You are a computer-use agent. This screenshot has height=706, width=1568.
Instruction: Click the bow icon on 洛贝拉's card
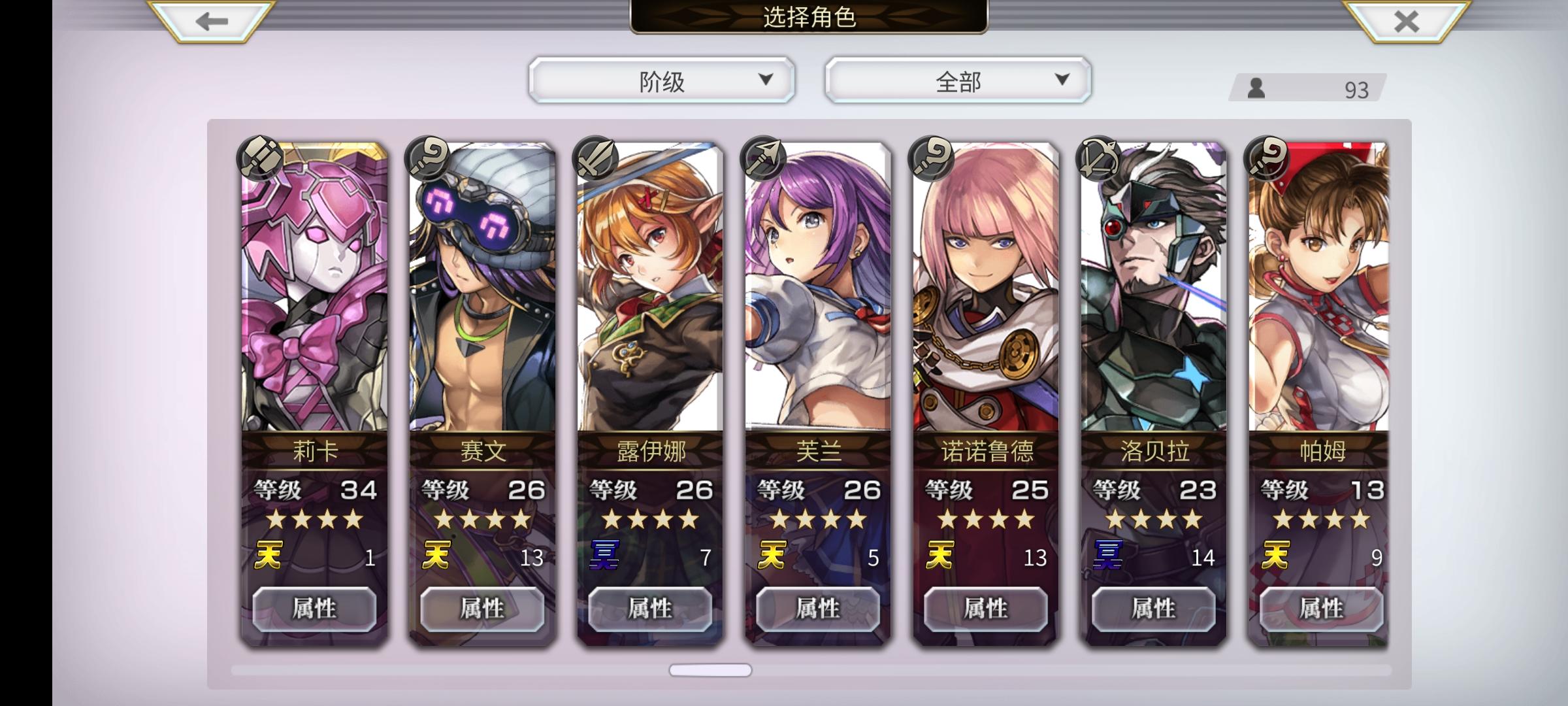click(x=1099, y=158)
